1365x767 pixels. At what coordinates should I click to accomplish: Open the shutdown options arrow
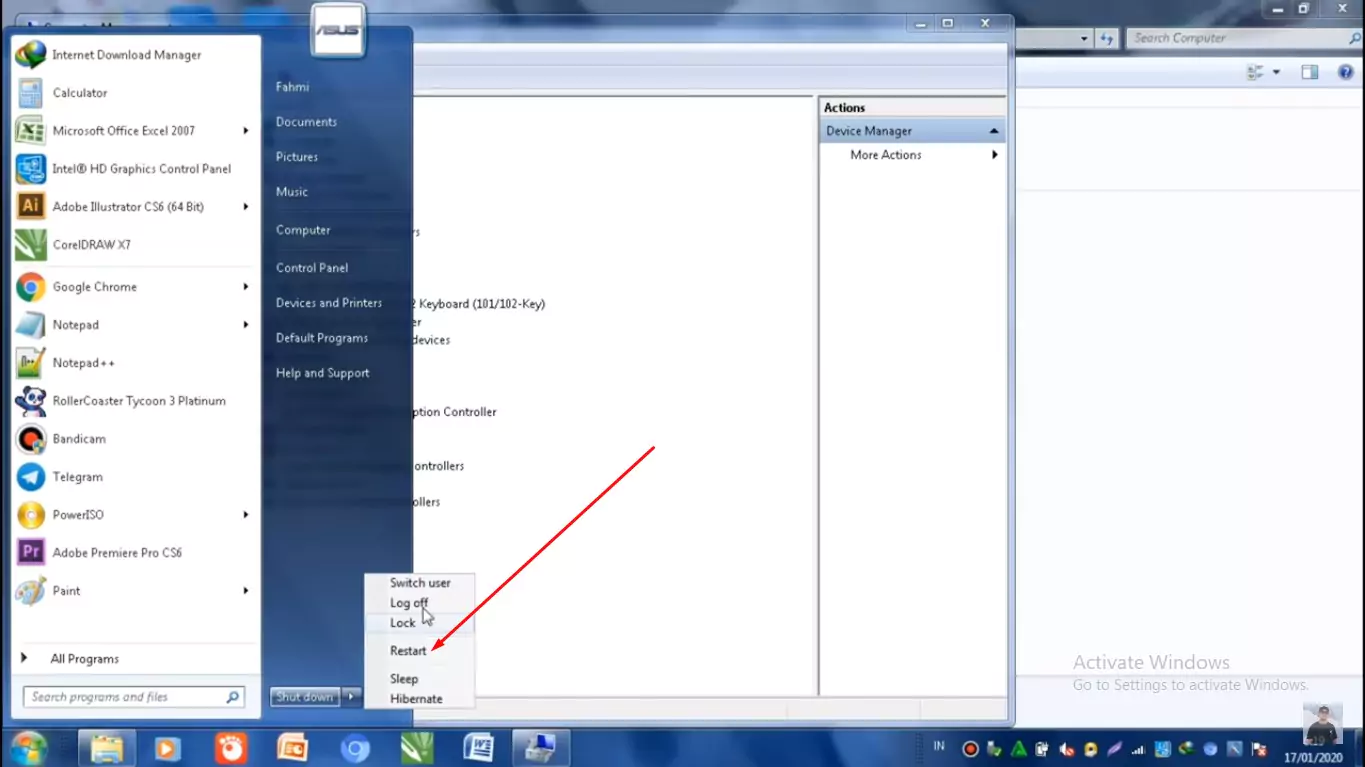tap(352, 697)
